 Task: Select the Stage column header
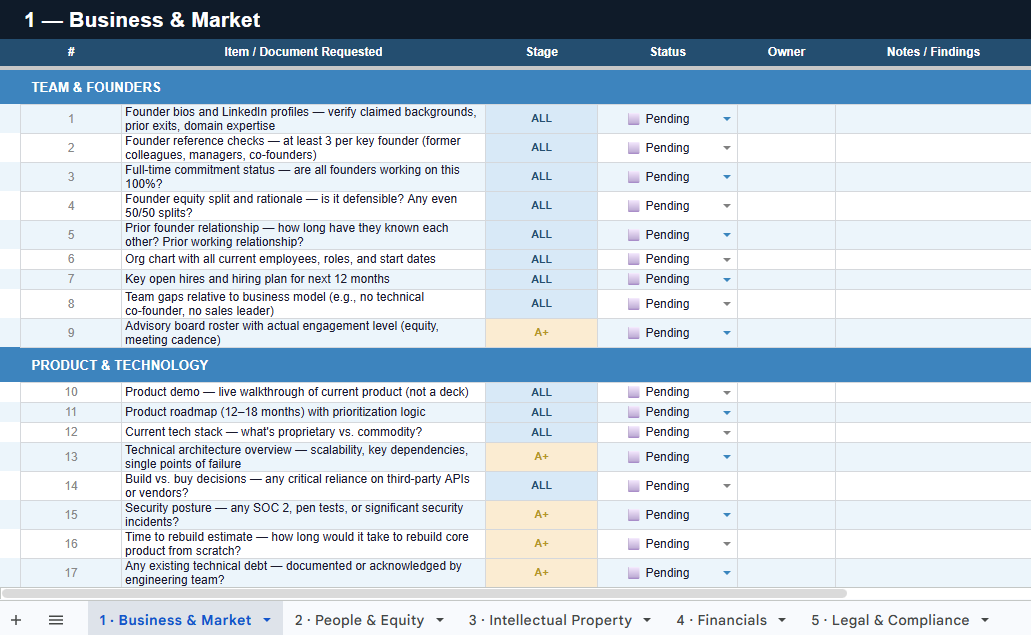coord(542,52)
